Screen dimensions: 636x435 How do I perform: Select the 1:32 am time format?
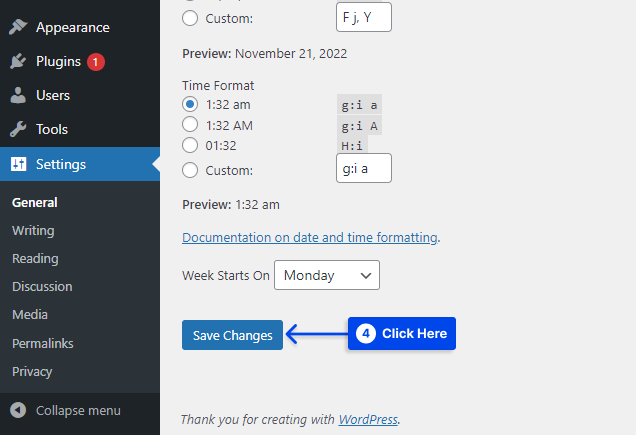pos(190,104)
